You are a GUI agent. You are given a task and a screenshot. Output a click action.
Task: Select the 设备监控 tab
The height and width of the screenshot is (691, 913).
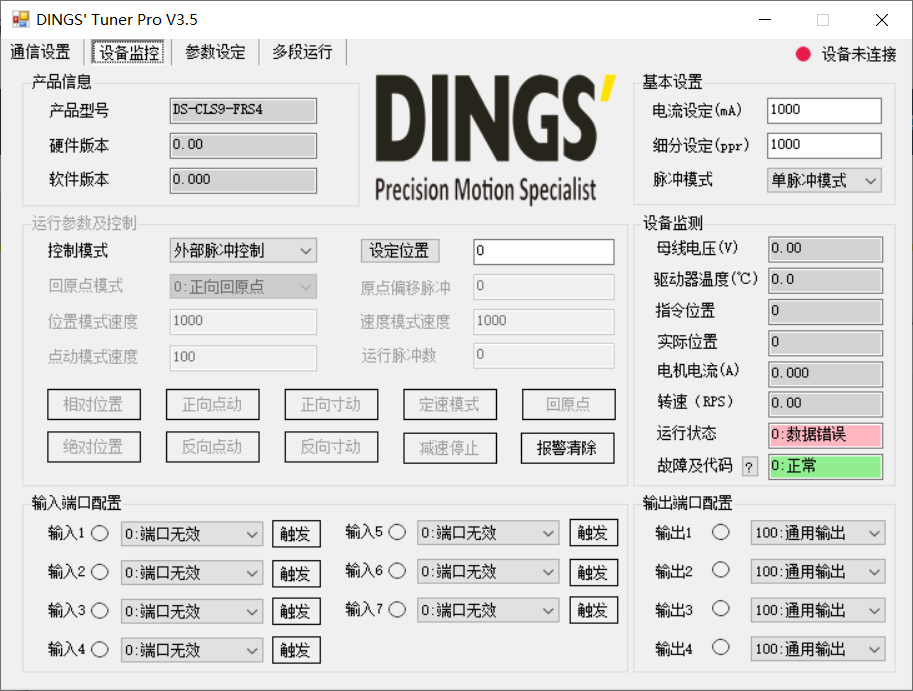click(x=129, y=52)
